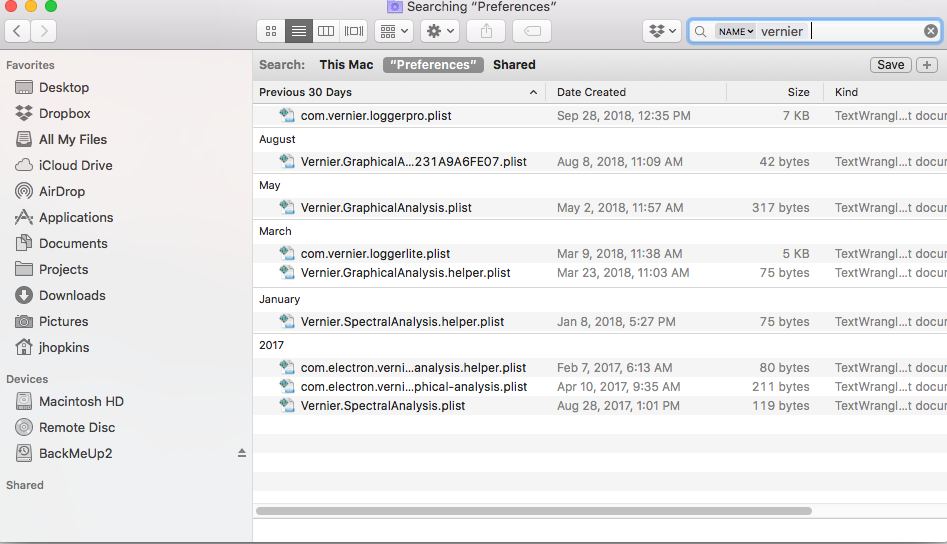Click into the search field text
Viewport: 947px width, 544px height.
[782, 31]
